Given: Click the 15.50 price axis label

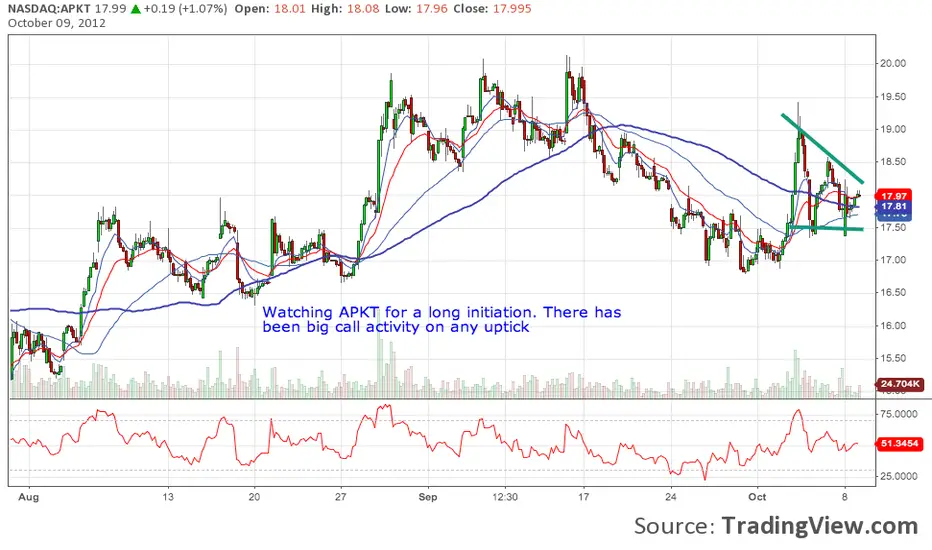Looking at the screenshot, I should 893,359.
